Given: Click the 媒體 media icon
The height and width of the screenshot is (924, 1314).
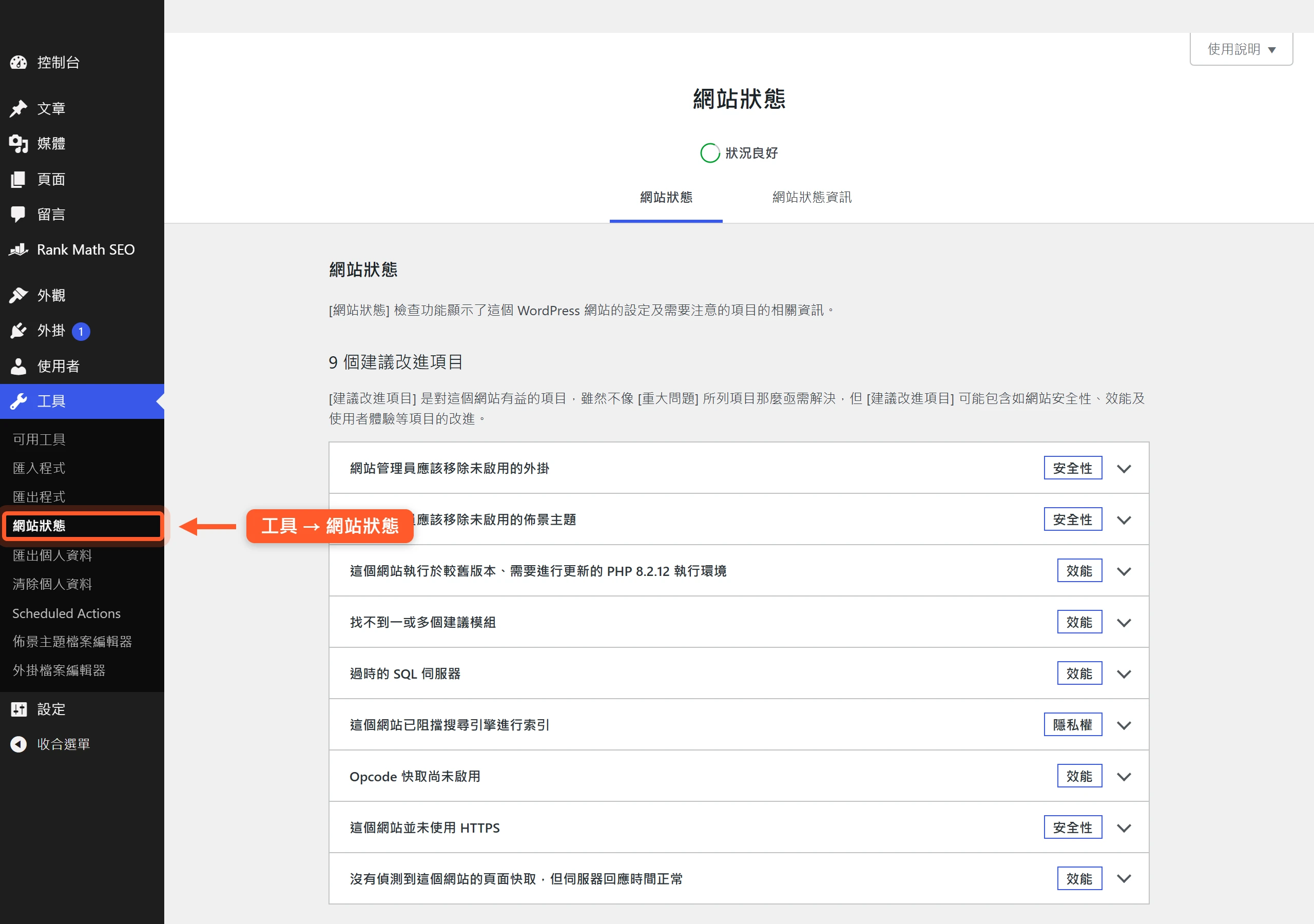Looking at the screenshot, I should click(18, 144).
